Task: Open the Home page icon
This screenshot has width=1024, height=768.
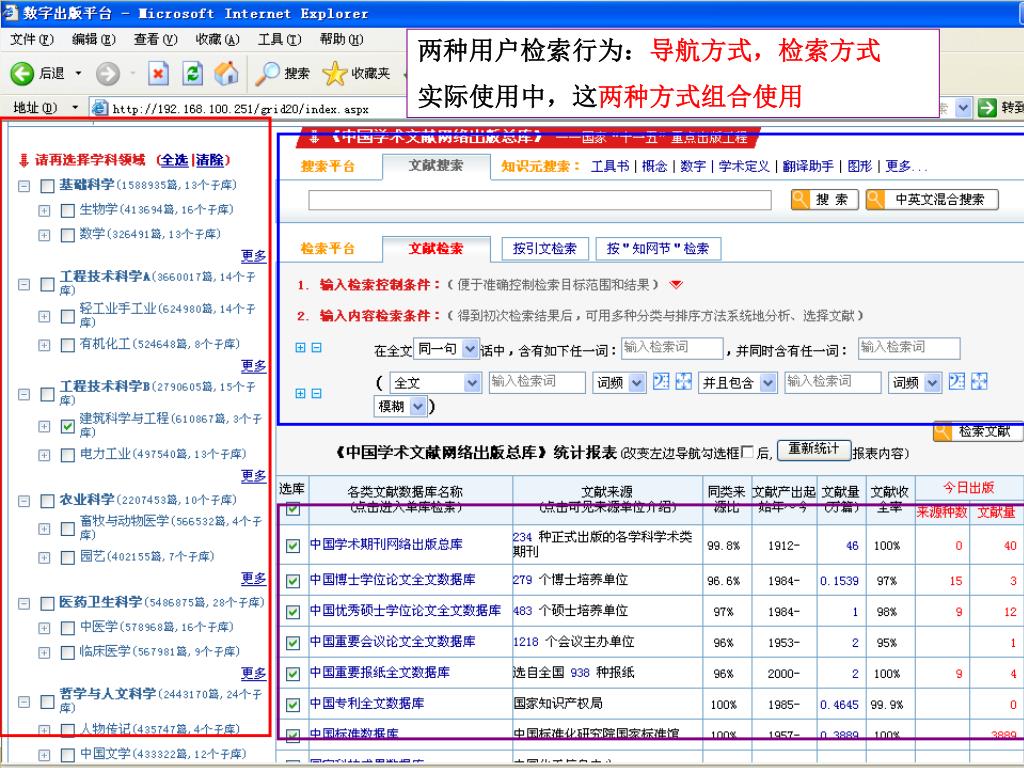Action: coord(227,73)
